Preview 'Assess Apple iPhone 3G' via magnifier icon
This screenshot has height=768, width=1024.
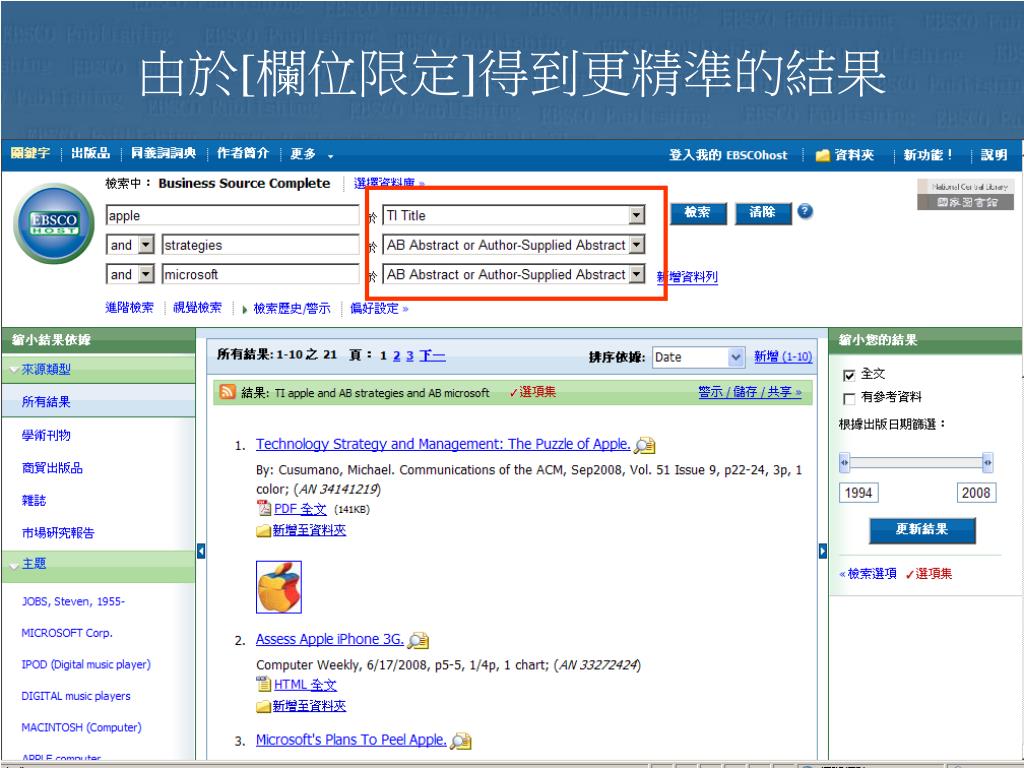(x=418, y=641)
